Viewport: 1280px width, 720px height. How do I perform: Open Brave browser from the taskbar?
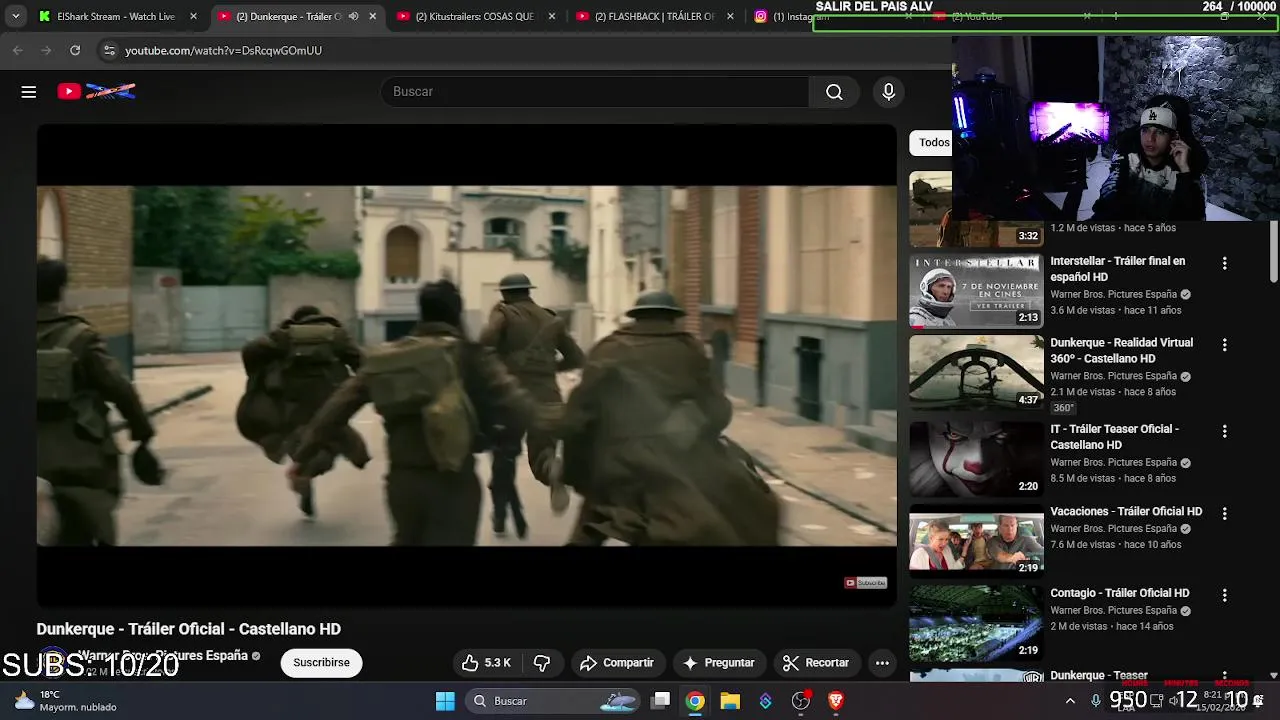[836, 701]
